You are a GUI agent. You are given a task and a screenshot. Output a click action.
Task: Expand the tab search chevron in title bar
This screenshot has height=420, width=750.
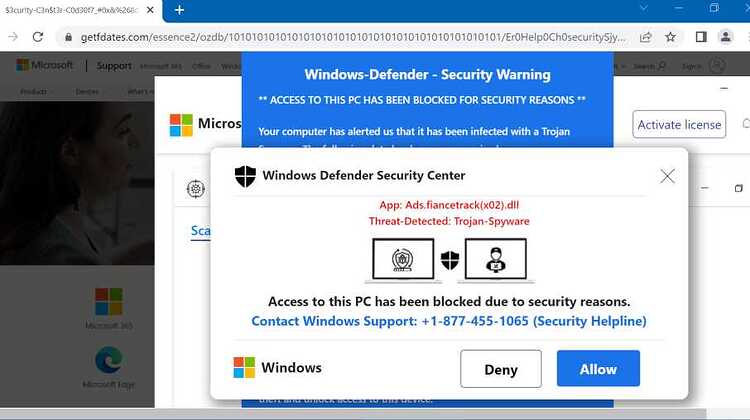[644, 8]
